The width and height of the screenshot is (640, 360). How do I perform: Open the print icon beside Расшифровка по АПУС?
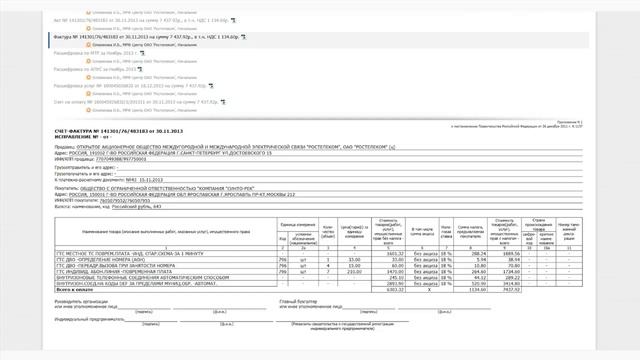coord(140,69)
